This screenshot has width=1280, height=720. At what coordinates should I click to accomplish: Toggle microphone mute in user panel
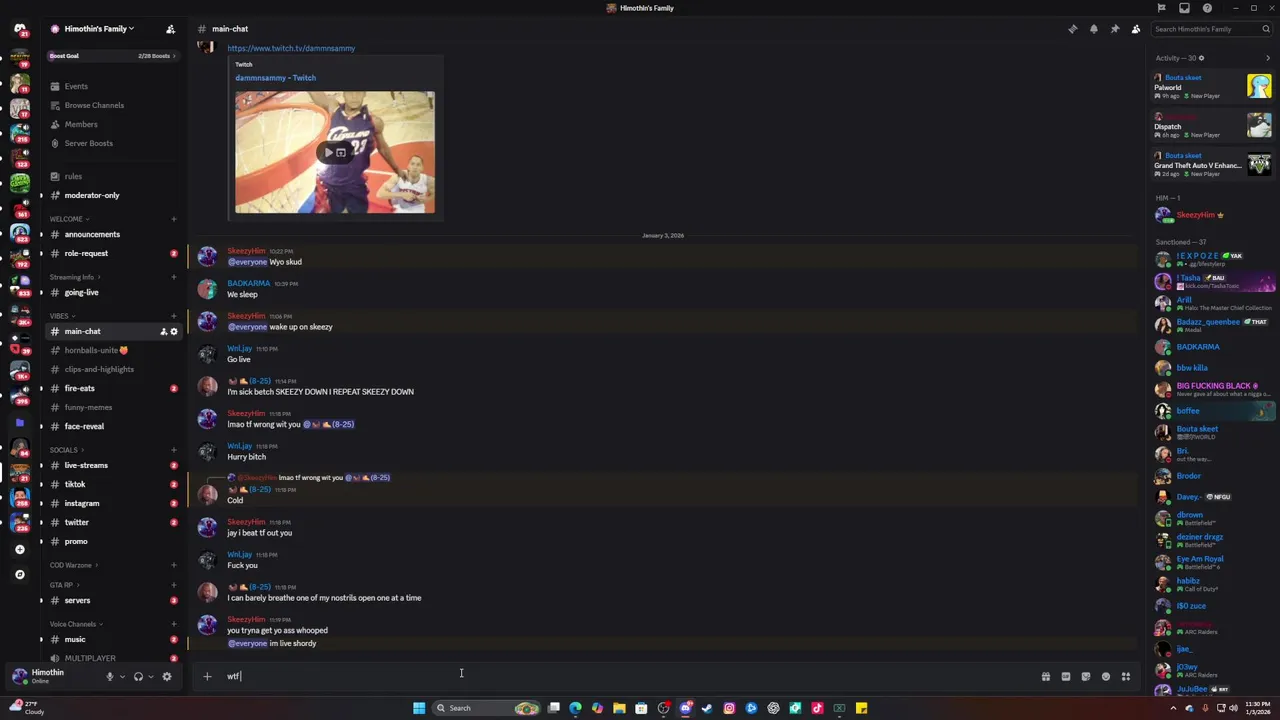click(x=110, y=677)
